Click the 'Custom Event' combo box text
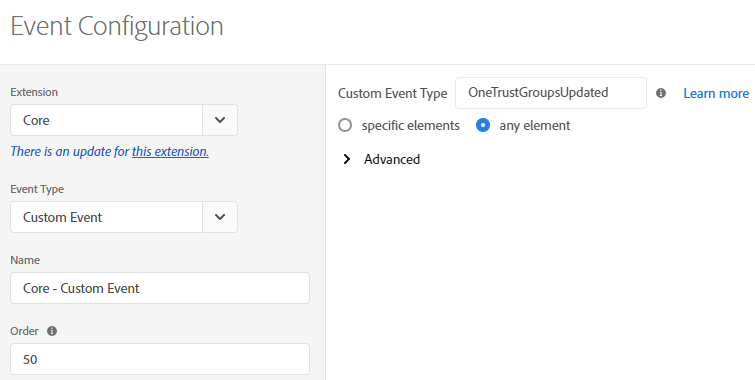This screenshot has width=755, height=380. tap(63, 217)
